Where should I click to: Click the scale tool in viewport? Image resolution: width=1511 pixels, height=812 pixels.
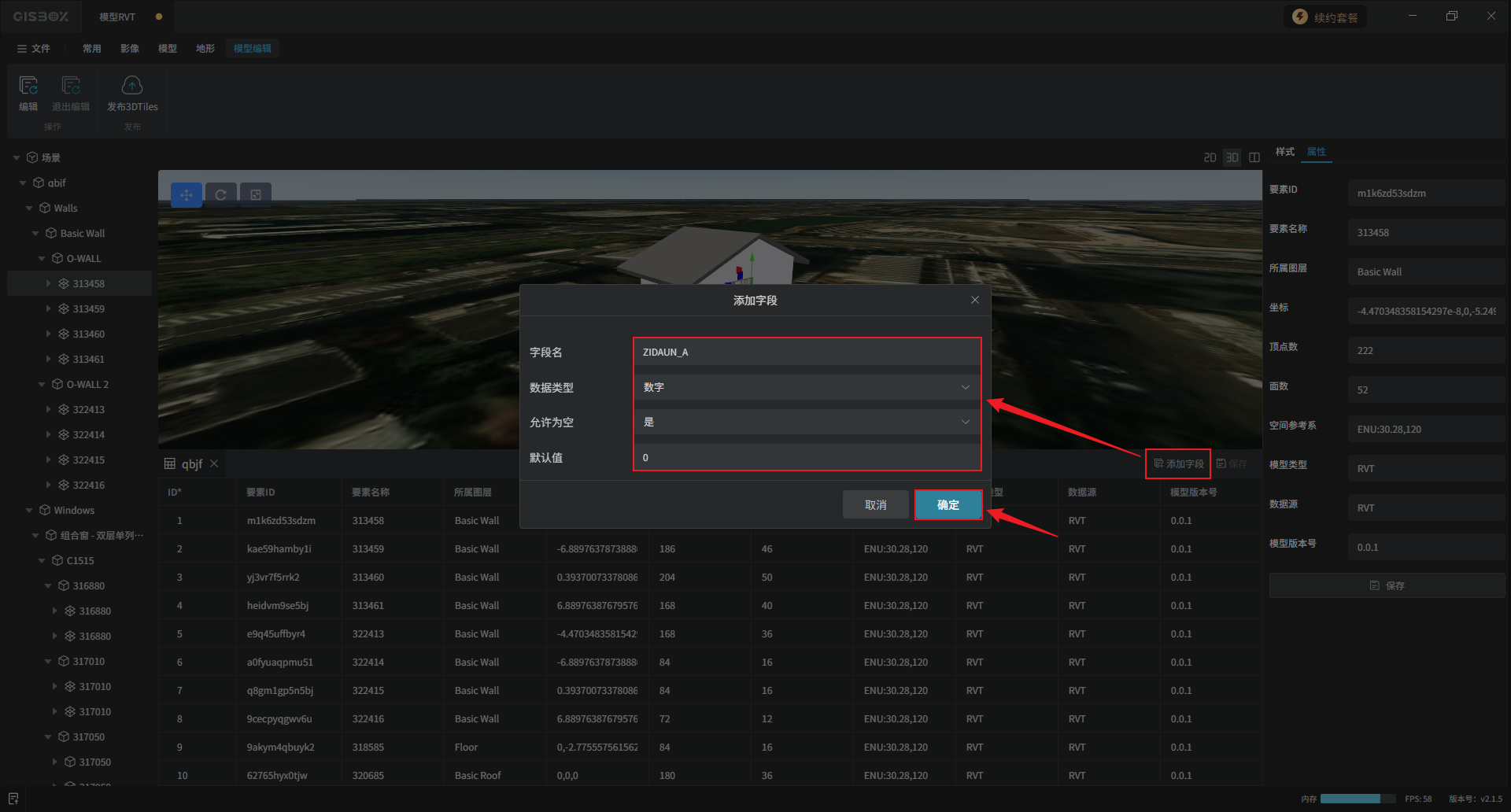coord(256,195)
